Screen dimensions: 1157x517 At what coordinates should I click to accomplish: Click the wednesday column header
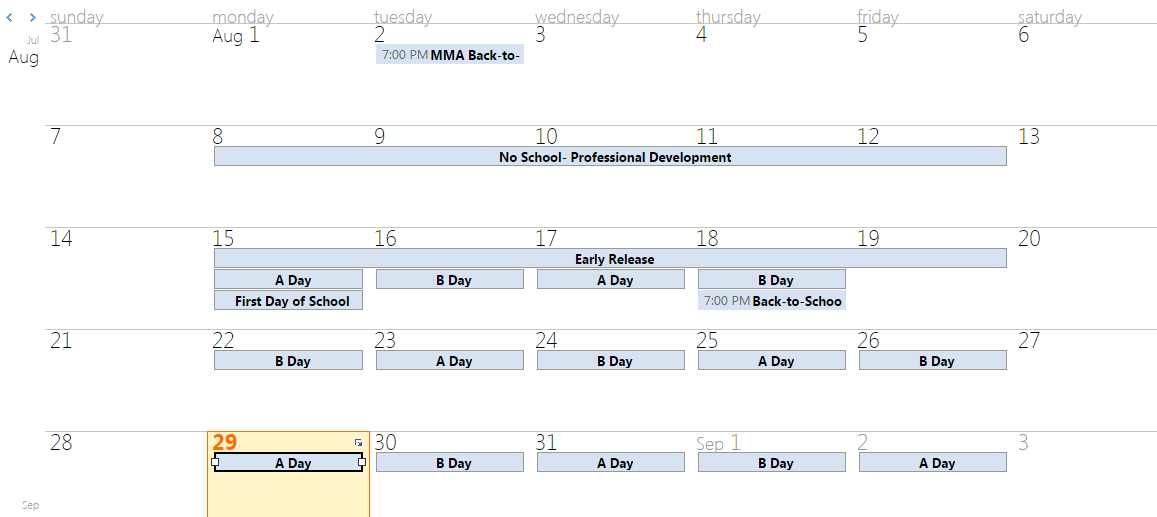click(x=577, y=17)
